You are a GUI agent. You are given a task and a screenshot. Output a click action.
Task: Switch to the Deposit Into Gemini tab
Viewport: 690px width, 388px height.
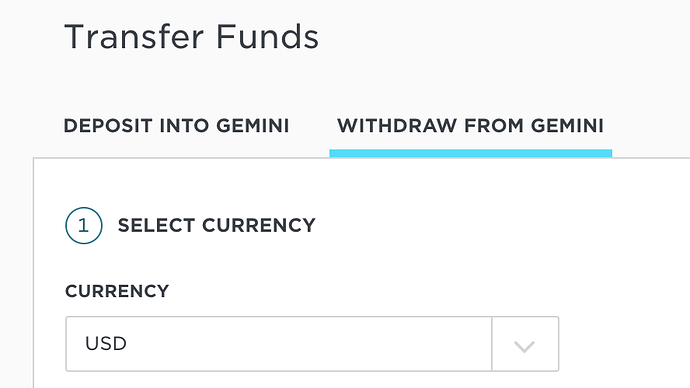pos(176,126)
